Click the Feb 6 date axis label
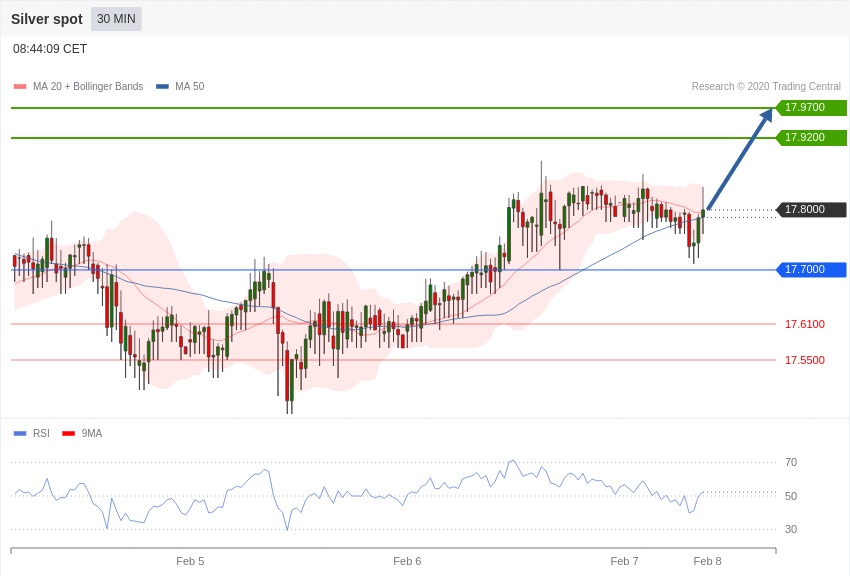 pyautogui.click(x=407, y=561)
